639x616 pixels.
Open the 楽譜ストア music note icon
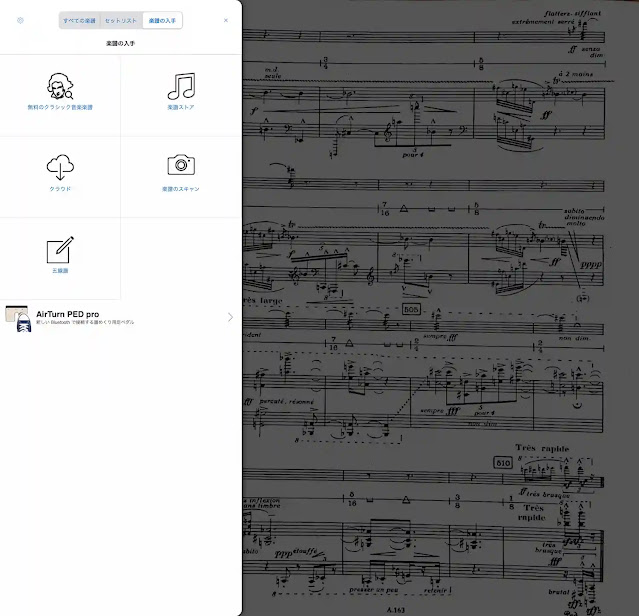pyautogui.click(x=181, y=86)
